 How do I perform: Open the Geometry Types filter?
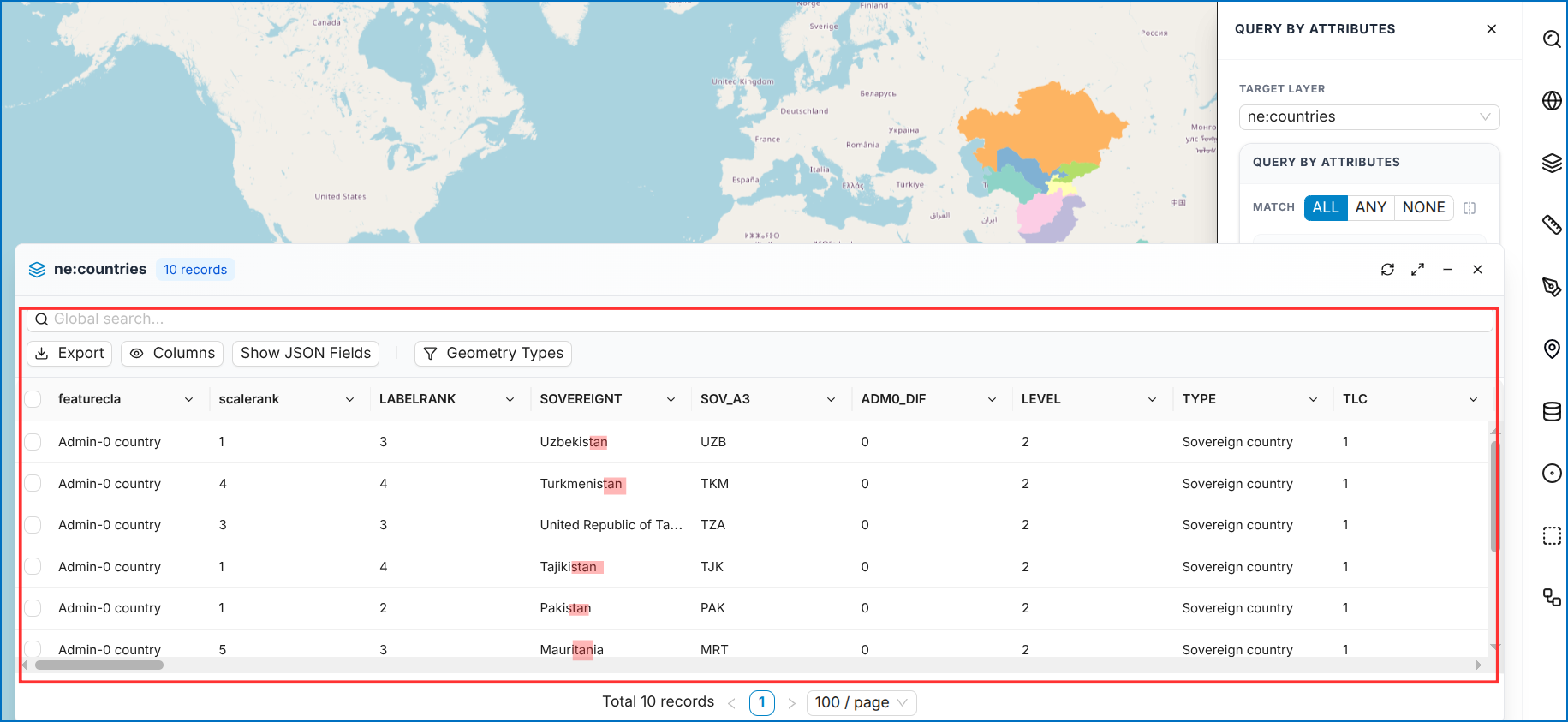[x=493, y=354]
